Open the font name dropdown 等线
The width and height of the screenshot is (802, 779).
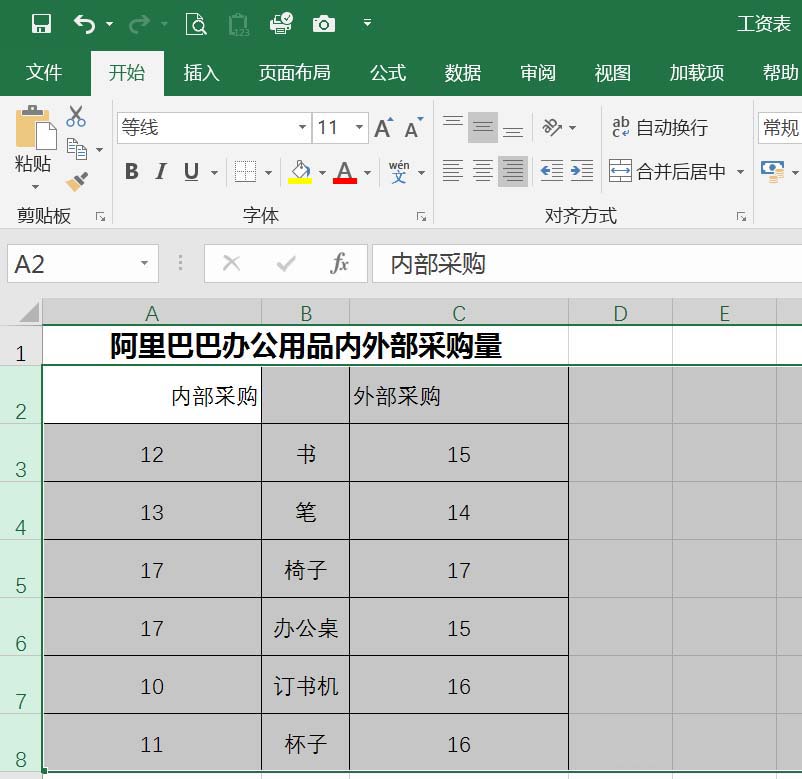point(302,127)
